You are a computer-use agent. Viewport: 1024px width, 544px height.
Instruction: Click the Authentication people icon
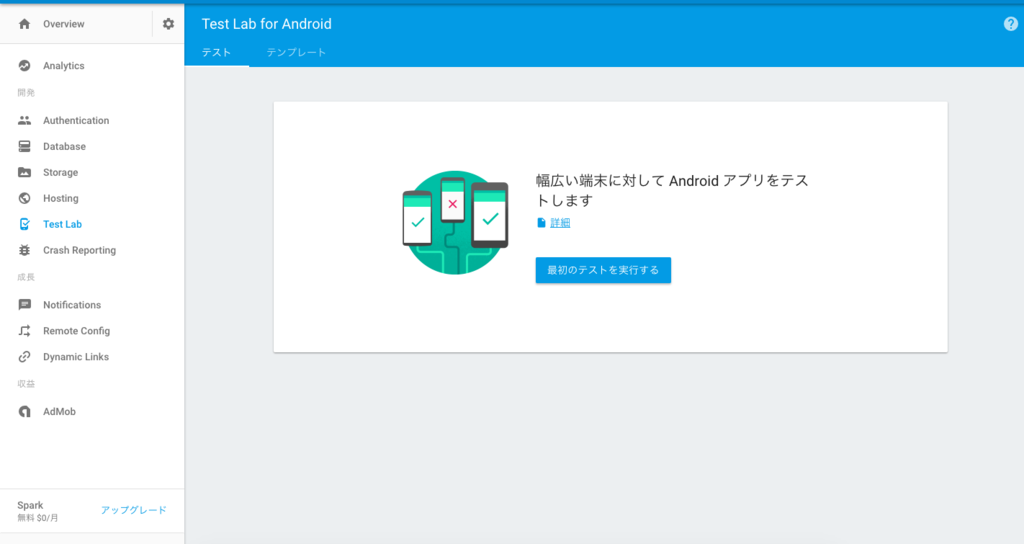coord(24,120)
